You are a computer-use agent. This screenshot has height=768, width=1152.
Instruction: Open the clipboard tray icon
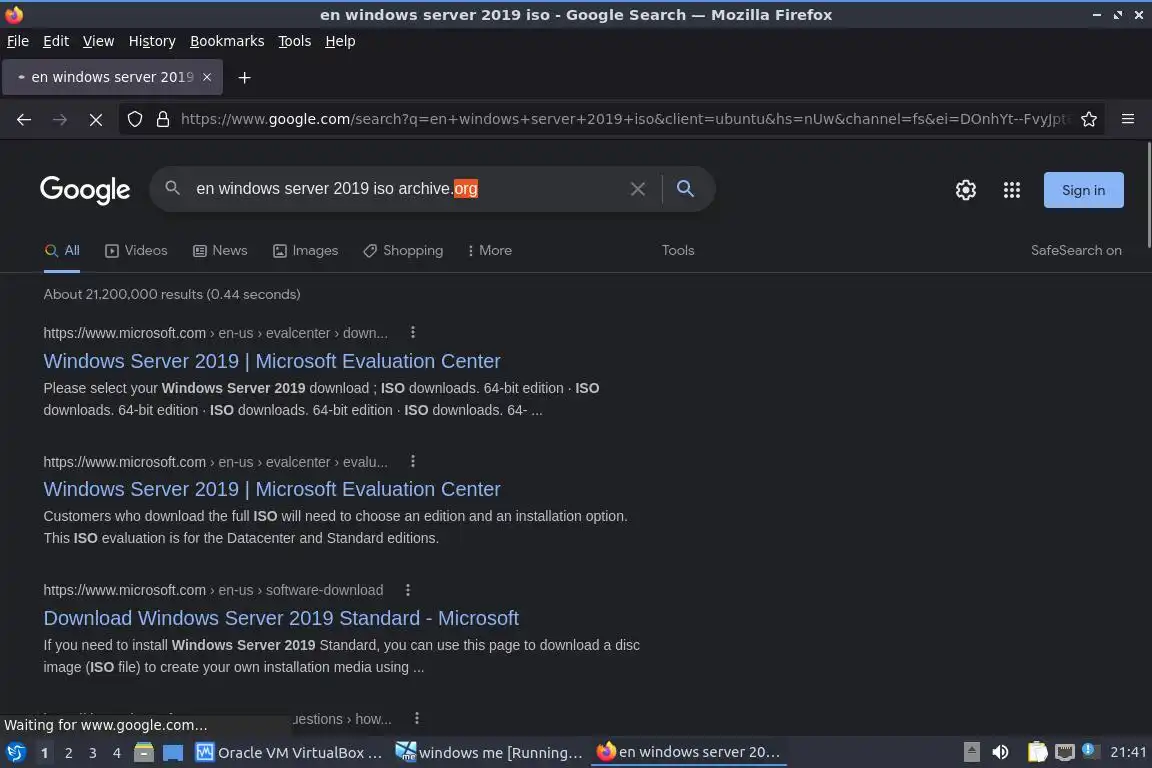coord(1037,752)
